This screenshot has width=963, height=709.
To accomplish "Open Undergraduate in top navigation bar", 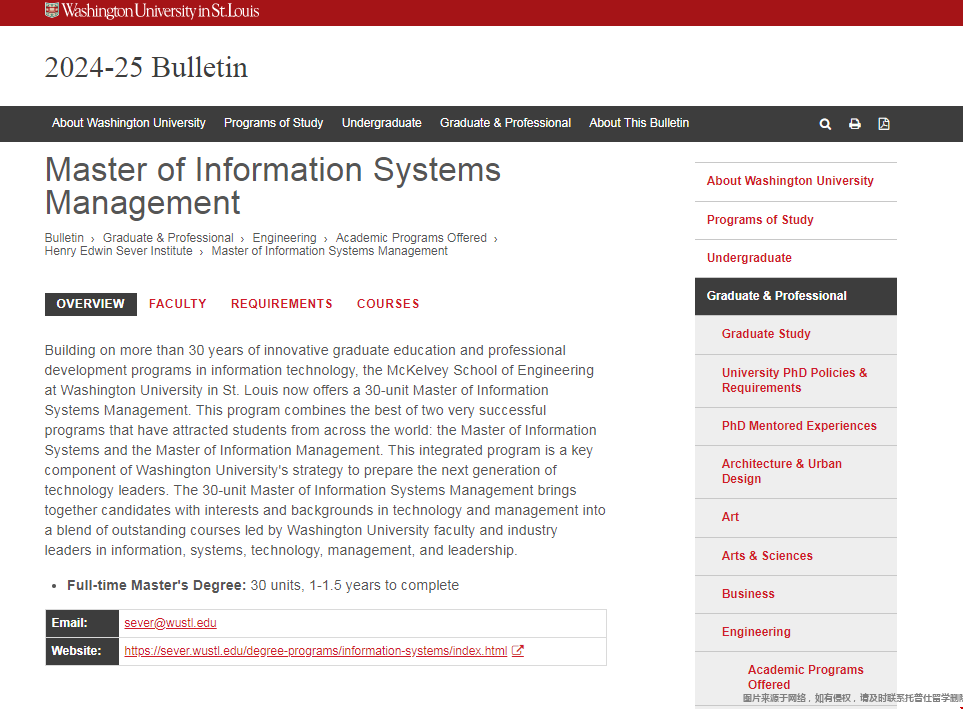I will [381, 123].
